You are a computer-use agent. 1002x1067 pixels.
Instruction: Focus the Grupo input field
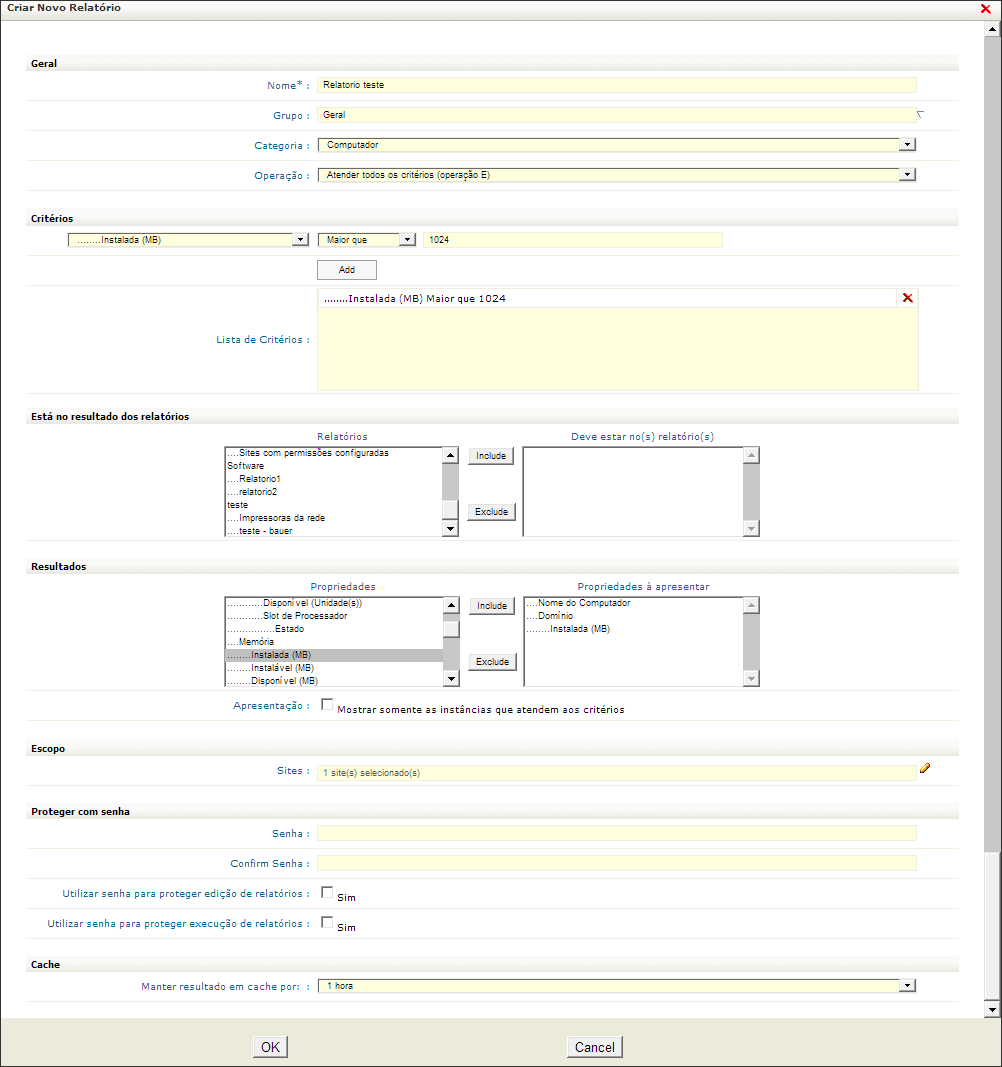617,115
